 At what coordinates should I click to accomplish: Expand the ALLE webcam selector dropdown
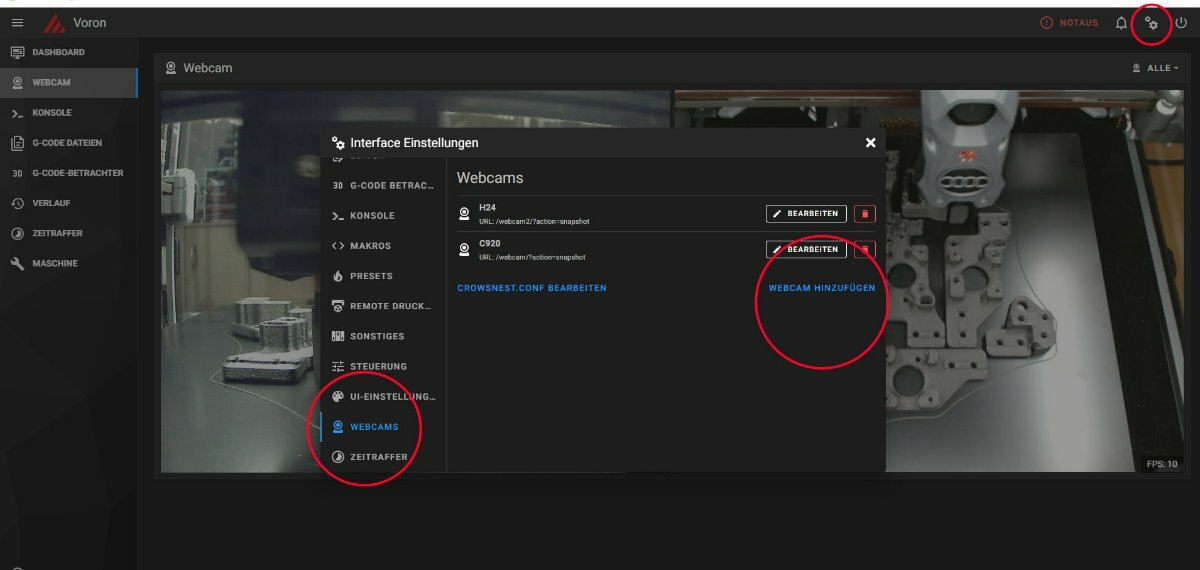pyautogui.click(x=1155, y=68)
